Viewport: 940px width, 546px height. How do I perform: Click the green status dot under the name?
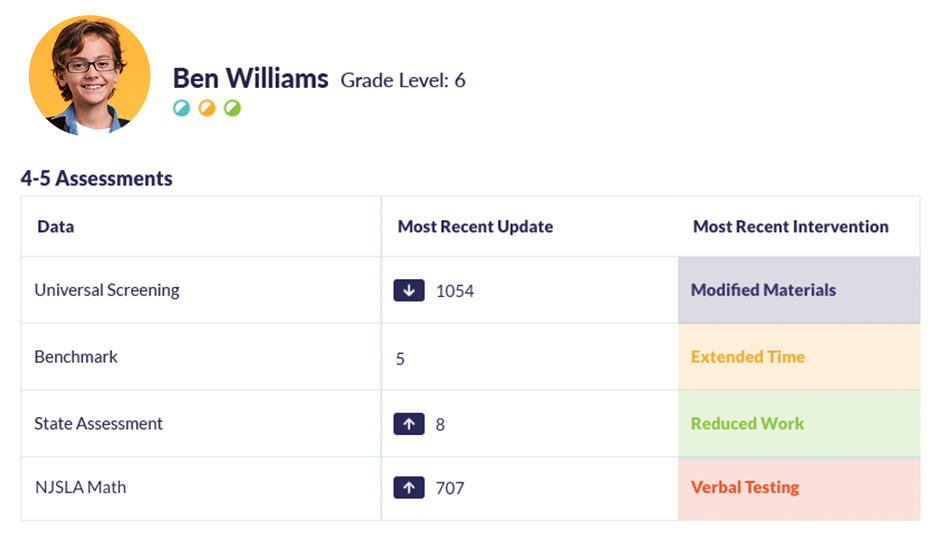[232, 108]
